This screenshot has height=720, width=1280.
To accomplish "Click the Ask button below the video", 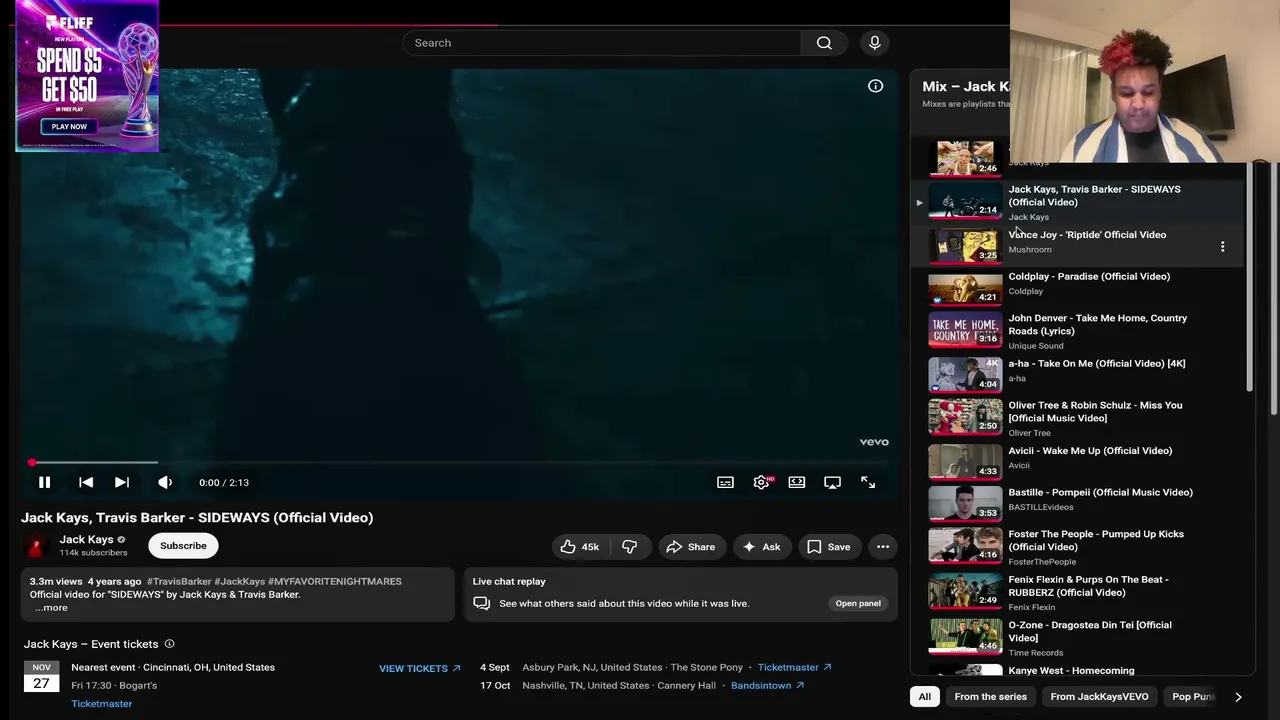I will [761, 547].
